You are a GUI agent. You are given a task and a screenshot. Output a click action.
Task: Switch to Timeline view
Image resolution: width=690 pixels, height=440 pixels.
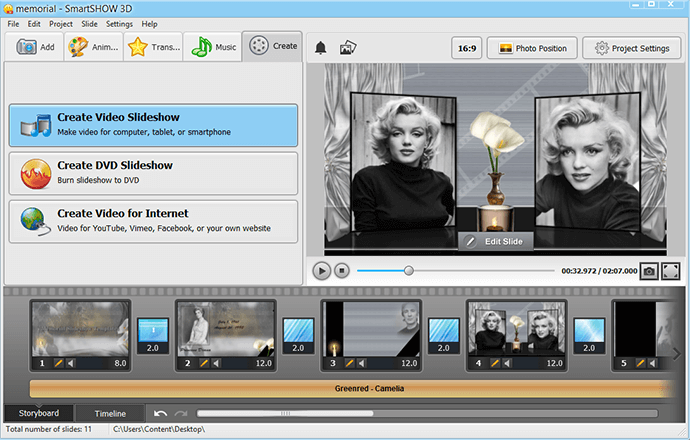110,414
